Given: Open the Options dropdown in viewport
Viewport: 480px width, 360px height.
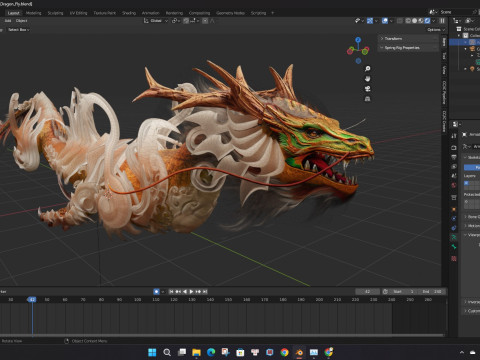Looking at the screenshot, I should 436,30.
